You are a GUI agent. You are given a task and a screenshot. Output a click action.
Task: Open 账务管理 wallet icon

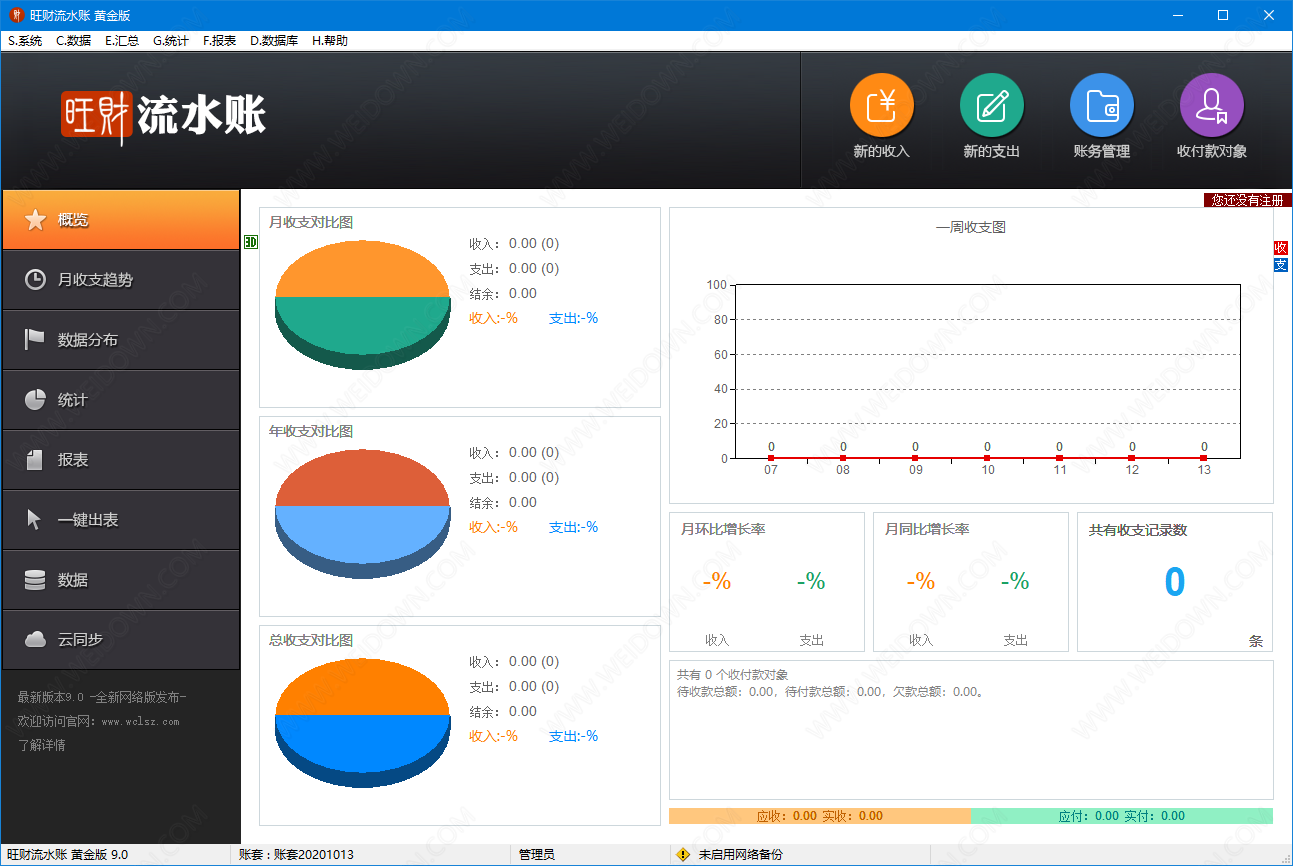point(1101,105)
